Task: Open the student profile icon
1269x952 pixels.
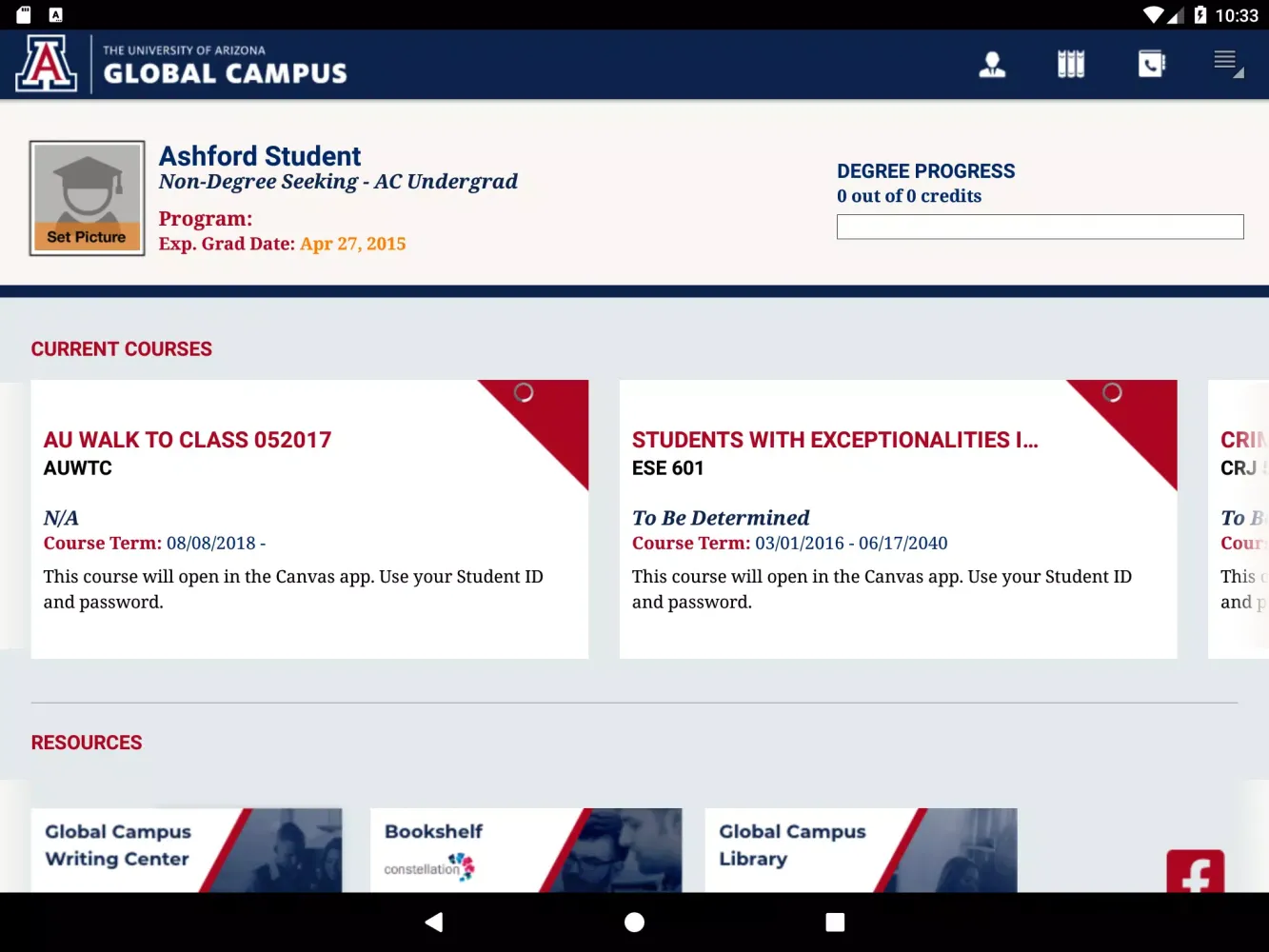Action: point(993,64)
